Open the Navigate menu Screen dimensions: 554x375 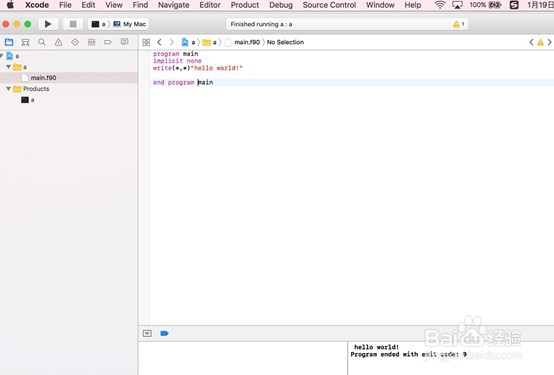click(x=173, y=5)
